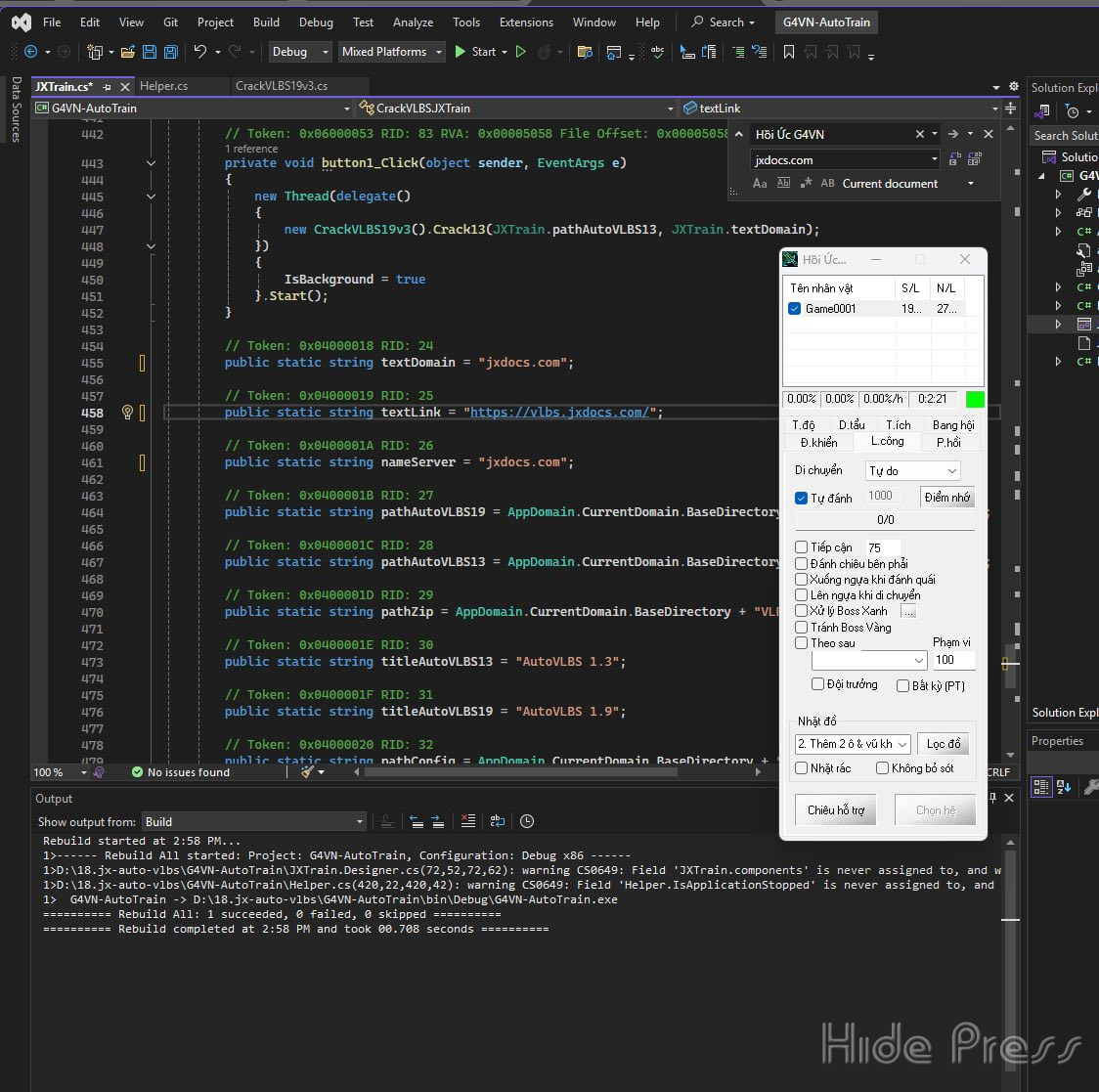Click the Undo arrow icon
Viewport: 1099px width, 1092px height.
pos(200,51)
